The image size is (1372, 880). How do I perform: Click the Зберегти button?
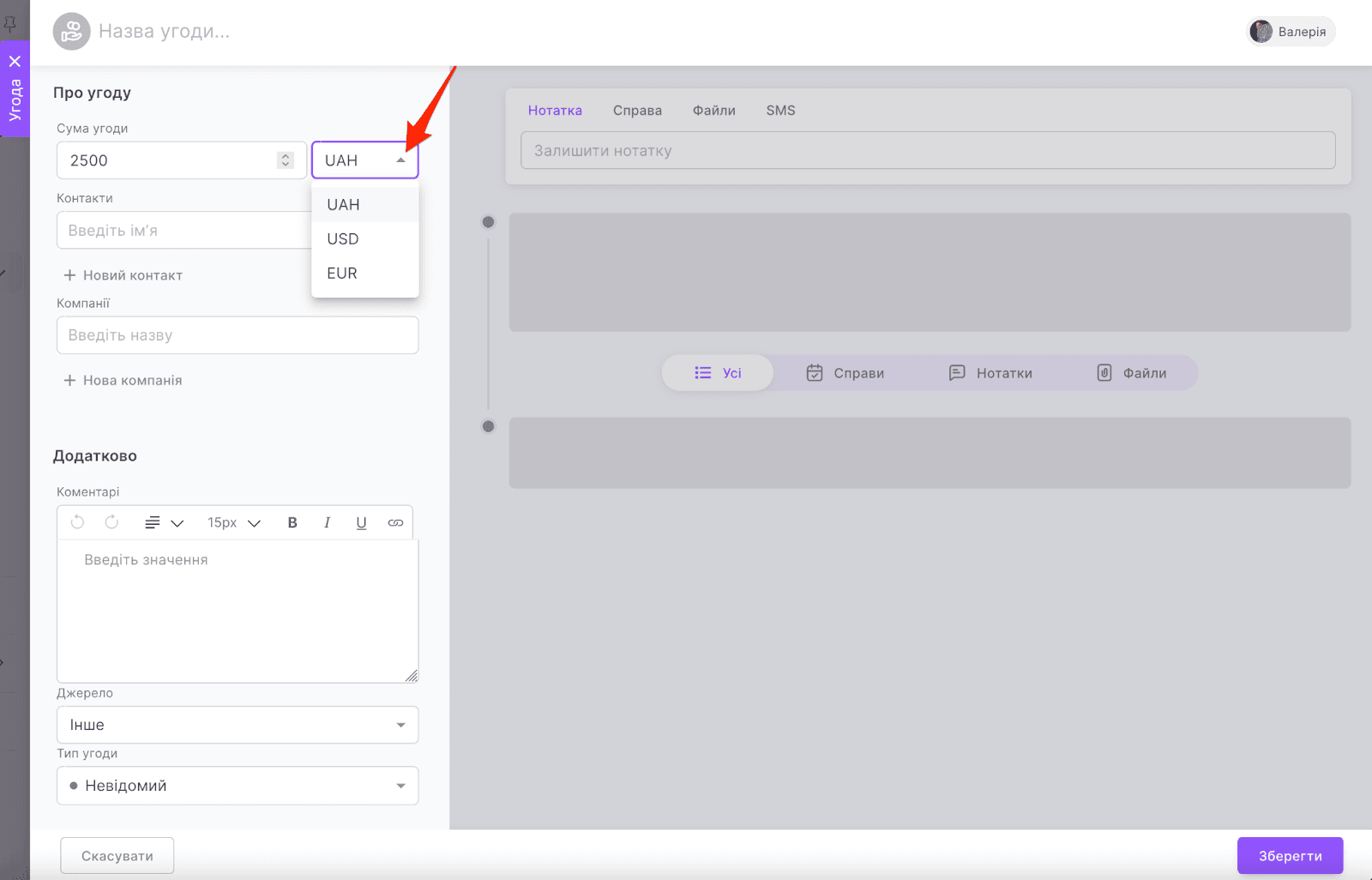point(1290,856)
